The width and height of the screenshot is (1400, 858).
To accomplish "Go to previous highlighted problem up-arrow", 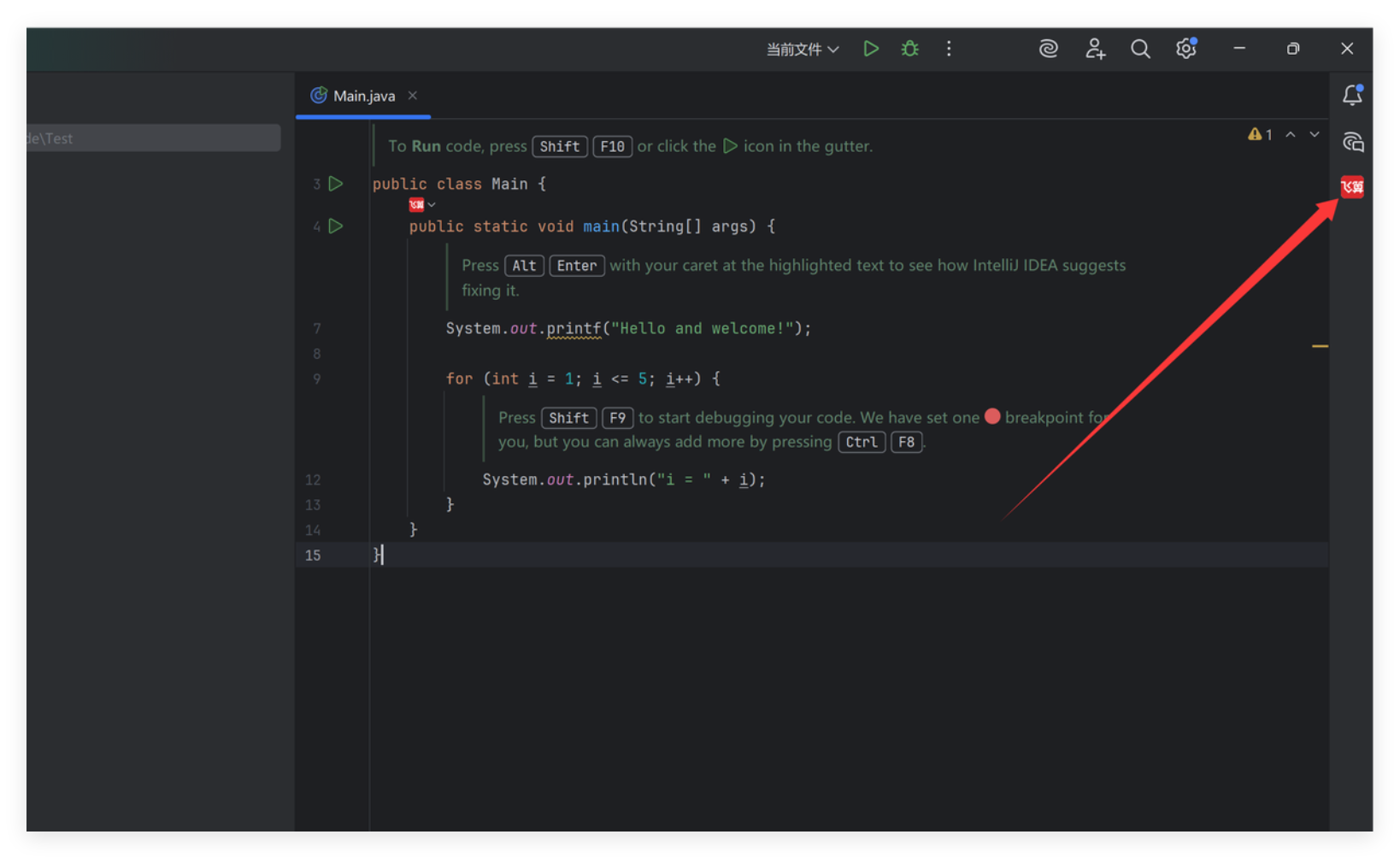I will point(1291,134).
